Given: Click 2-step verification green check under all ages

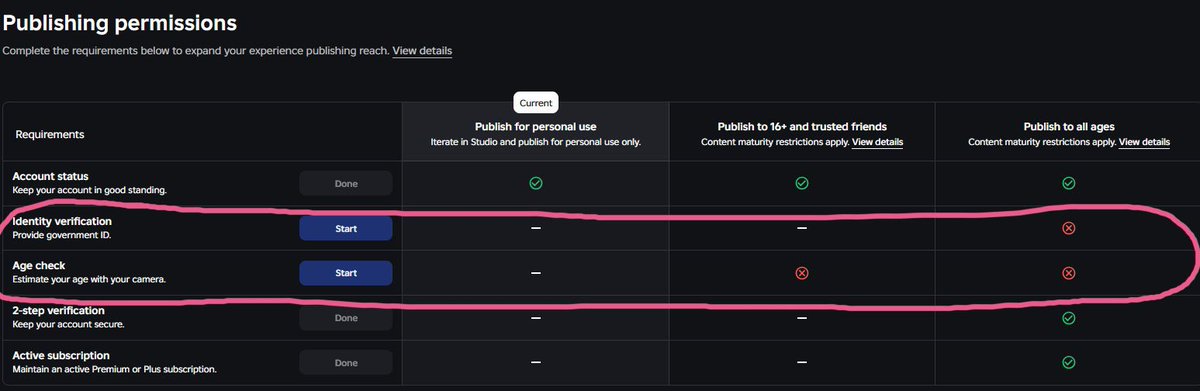Looking at the screenshot, I should pyautogui.click(x=1068, y=317).
